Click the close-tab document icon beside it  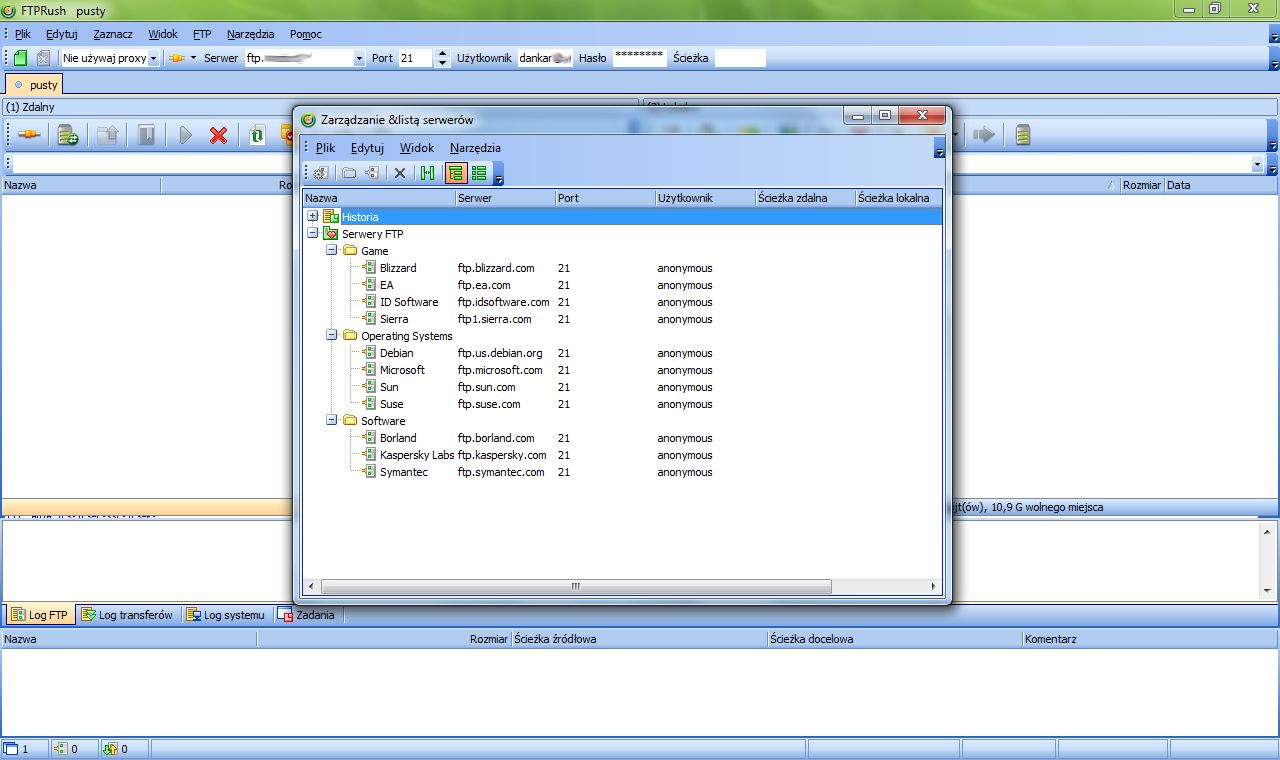(x=43, y=58)
